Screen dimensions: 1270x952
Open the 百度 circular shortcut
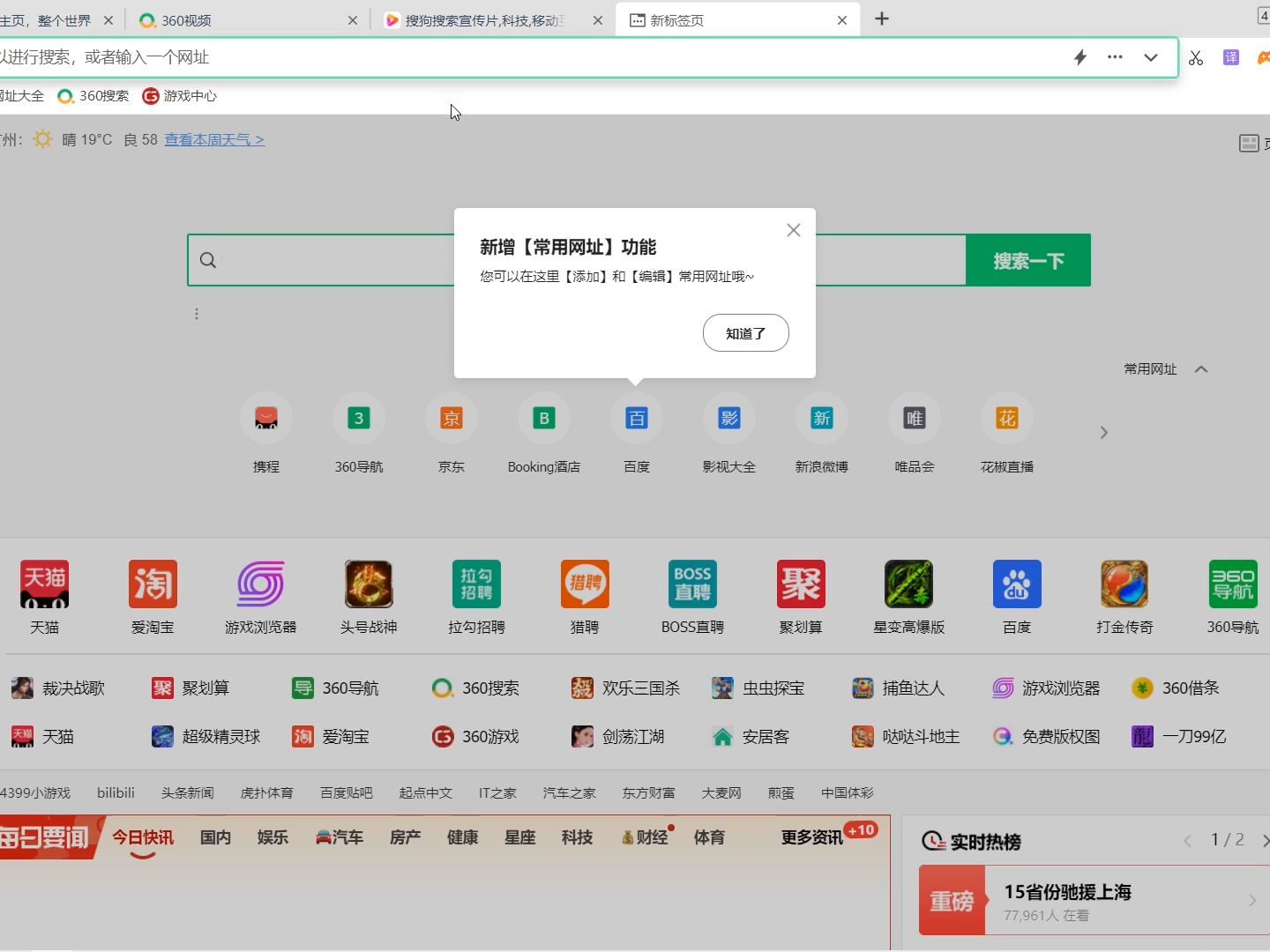click(x=637, y=418)
